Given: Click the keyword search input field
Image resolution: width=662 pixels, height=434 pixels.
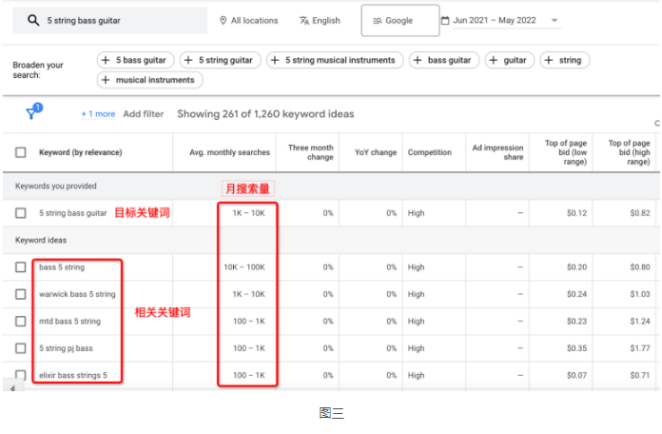Looking at the screenshot, I should point(110,20).
